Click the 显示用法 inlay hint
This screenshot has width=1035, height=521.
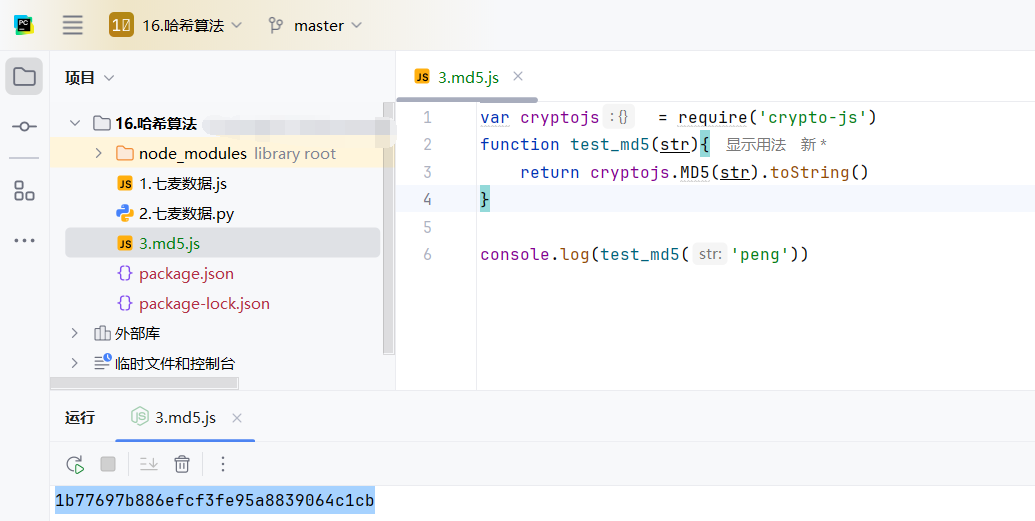coord(755,145)
